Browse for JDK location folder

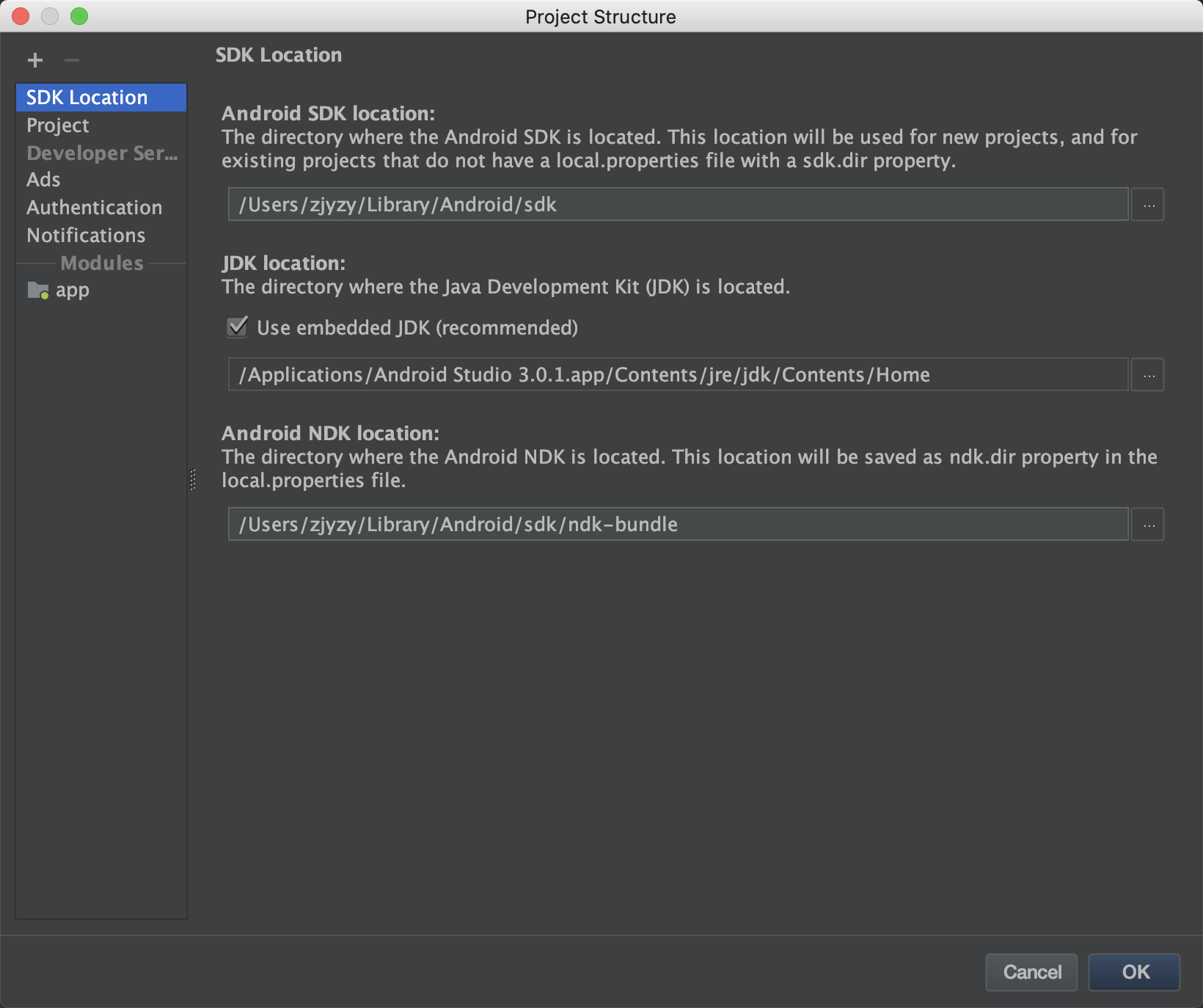[x=1148, y=375]
